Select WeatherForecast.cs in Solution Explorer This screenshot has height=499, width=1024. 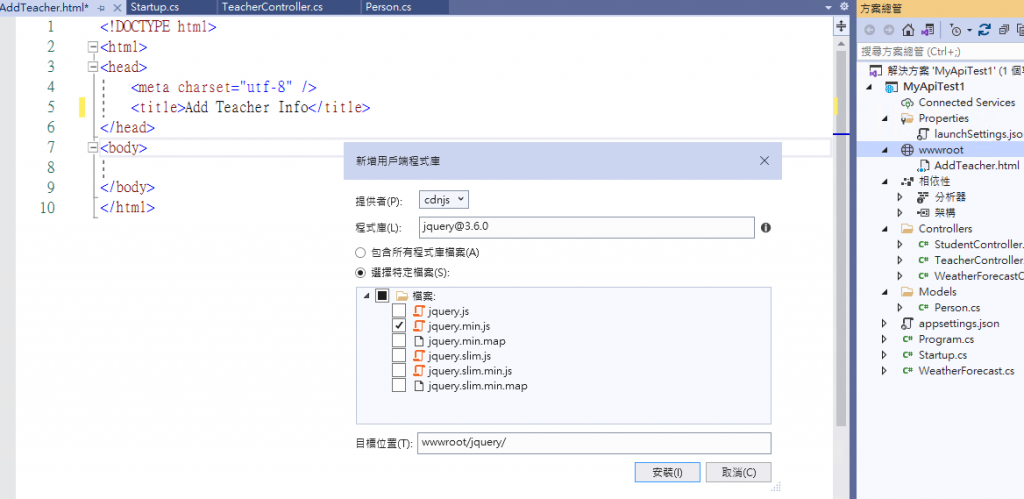pyautogui.click(x=966, y=371)
